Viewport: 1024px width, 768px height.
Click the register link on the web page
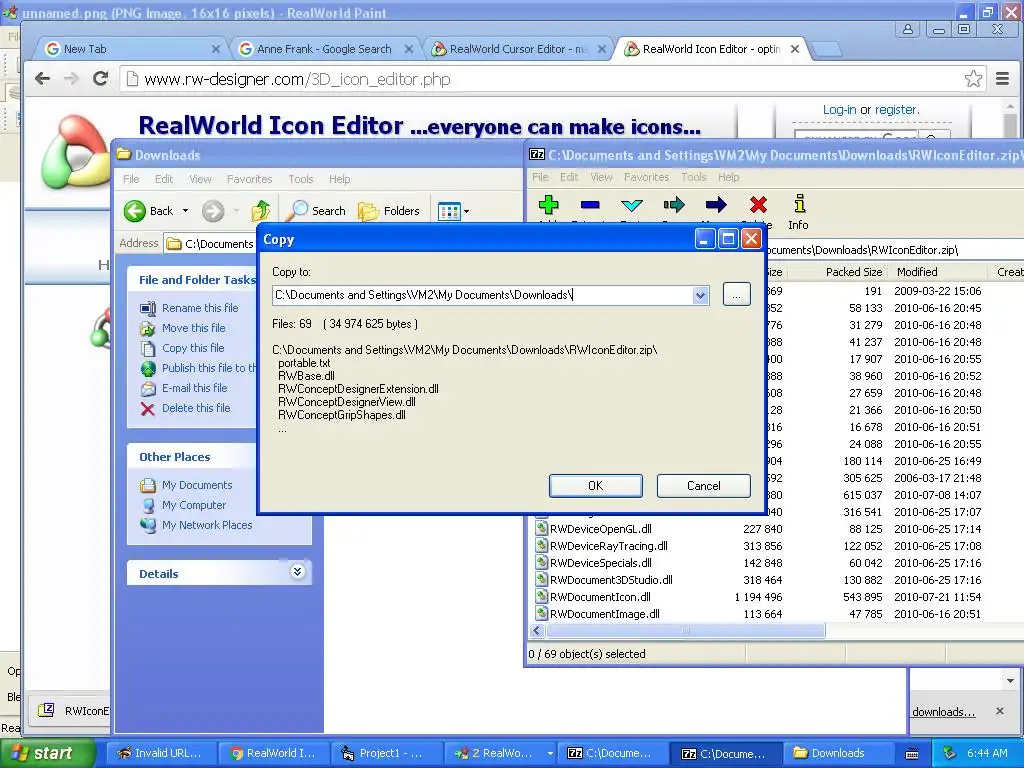897,110
